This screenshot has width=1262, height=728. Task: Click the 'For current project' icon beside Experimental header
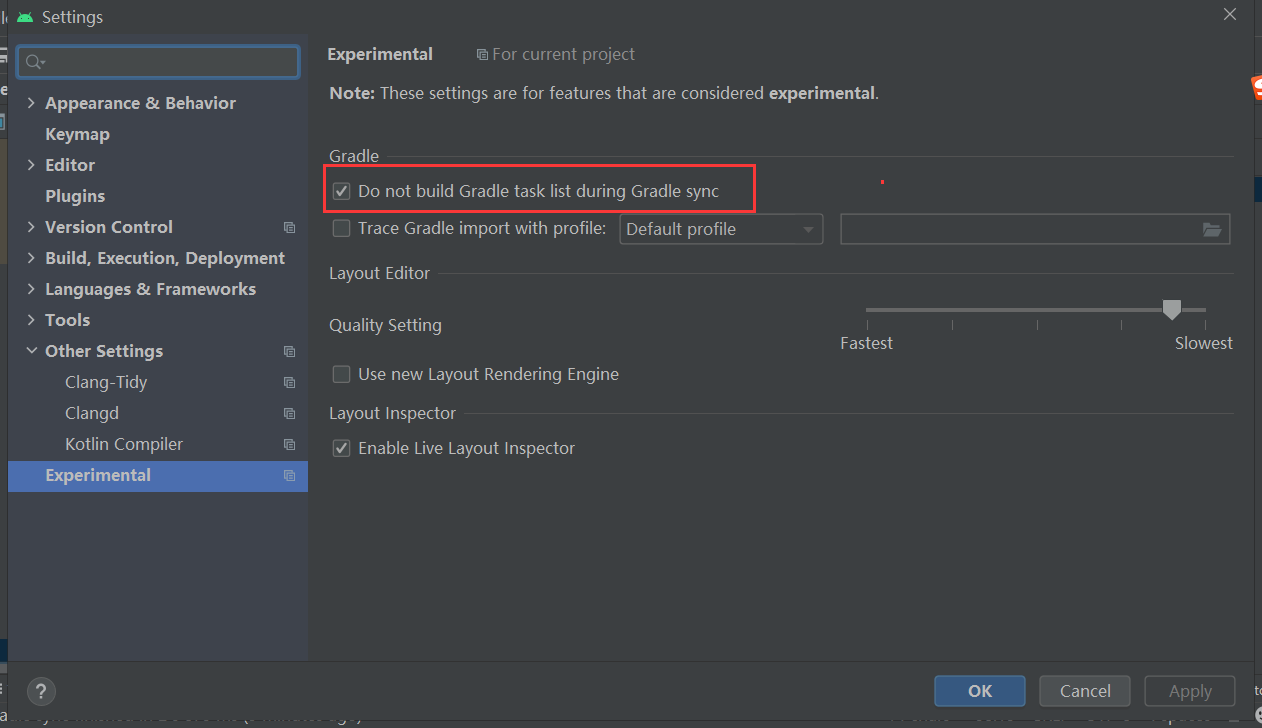click(481, 54)
